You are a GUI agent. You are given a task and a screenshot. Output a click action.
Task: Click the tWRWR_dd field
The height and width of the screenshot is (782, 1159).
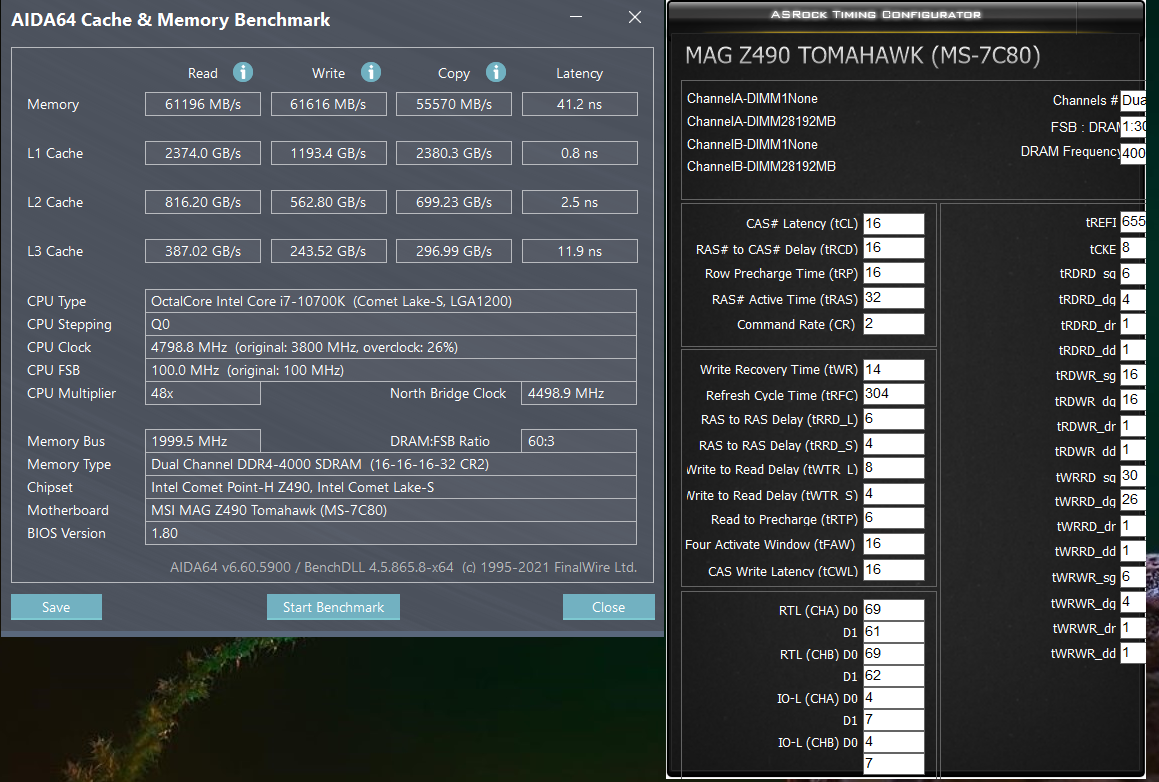tap(1133, 653)
